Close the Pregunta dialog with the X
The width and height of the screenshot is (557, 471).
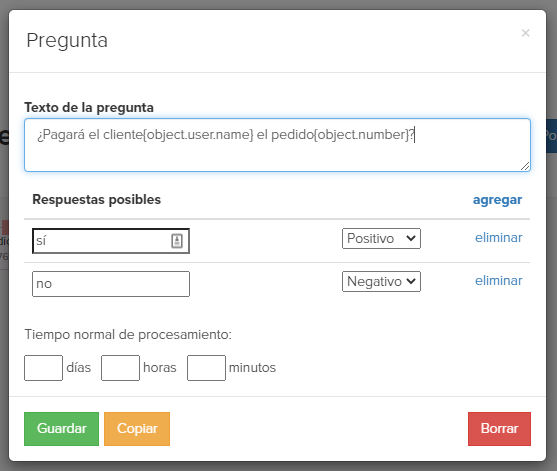(525, 33)
